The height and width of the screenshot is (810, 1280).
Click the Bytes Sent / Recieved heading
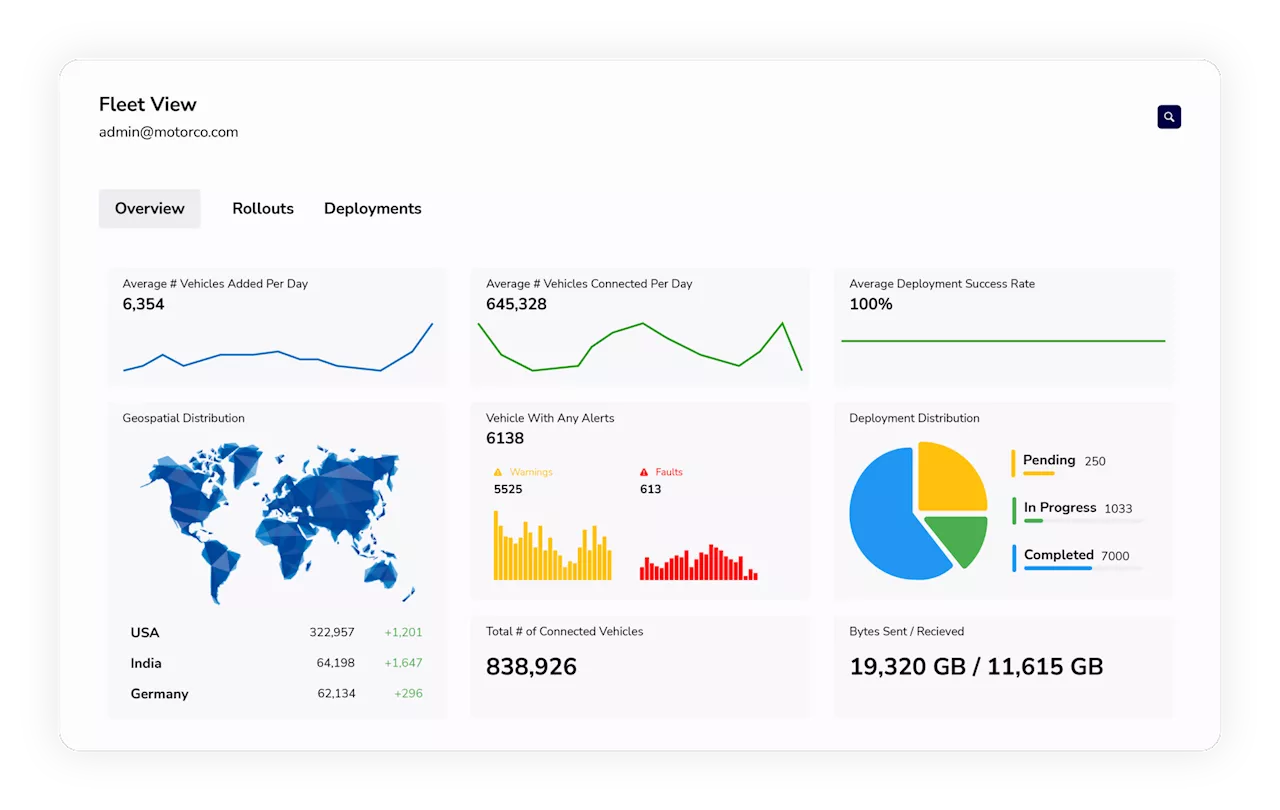point(906,631)
